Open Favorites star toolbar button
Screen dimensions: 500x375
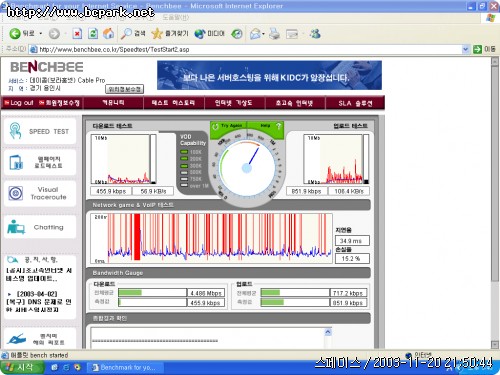[x=170, y=33]
